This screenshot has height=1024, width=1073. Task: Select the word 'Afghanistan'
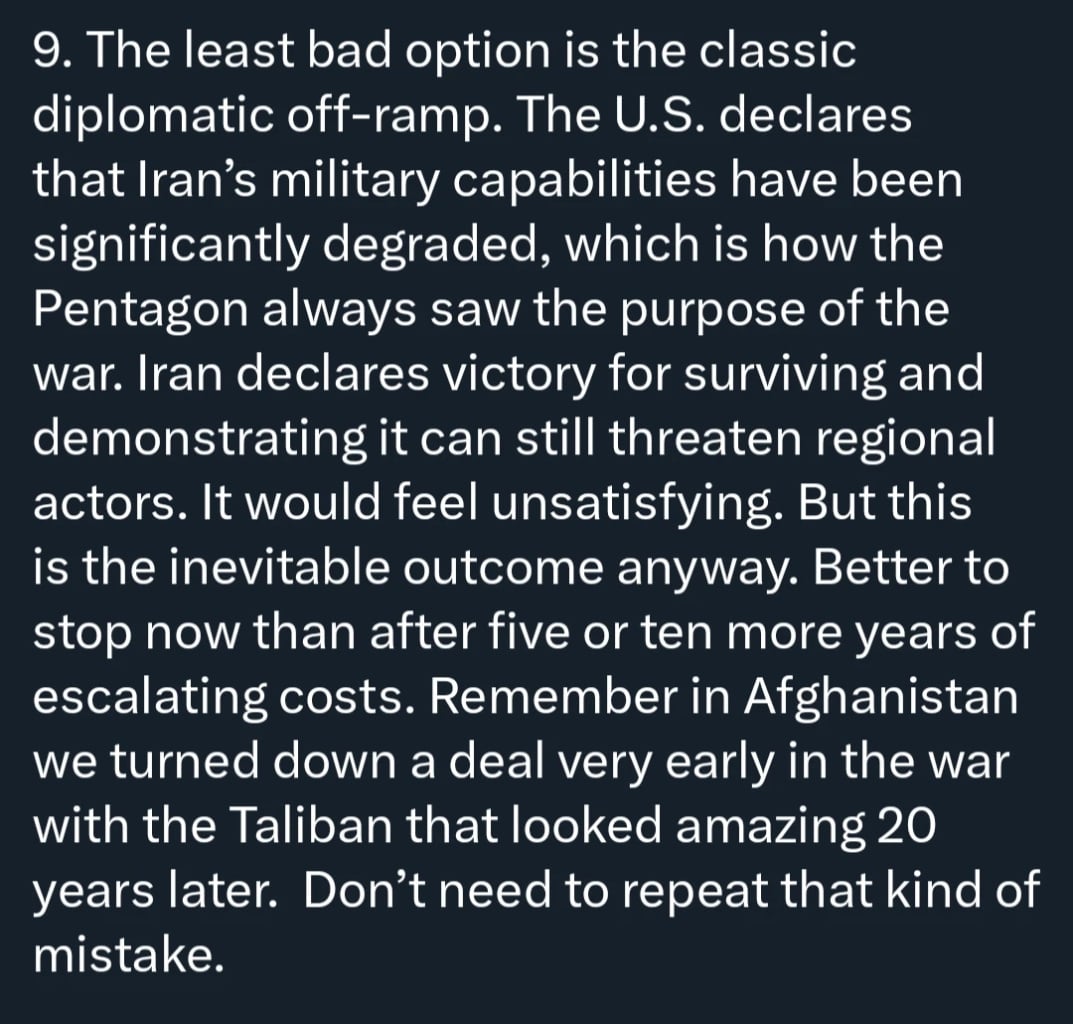click(x=881, y=698)
